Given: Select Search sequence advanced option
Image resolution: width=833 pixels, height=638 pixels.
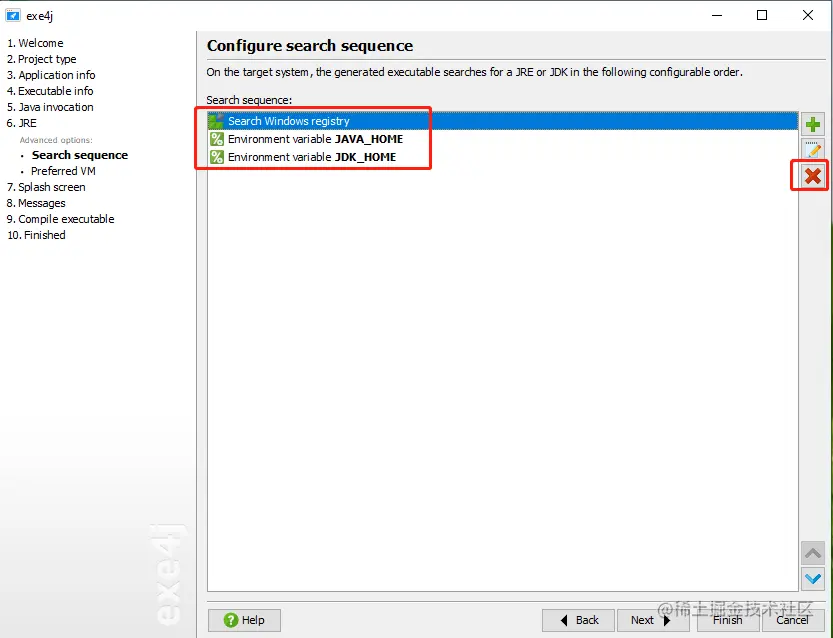Looking at the screenshot, I should click(80, 155).
